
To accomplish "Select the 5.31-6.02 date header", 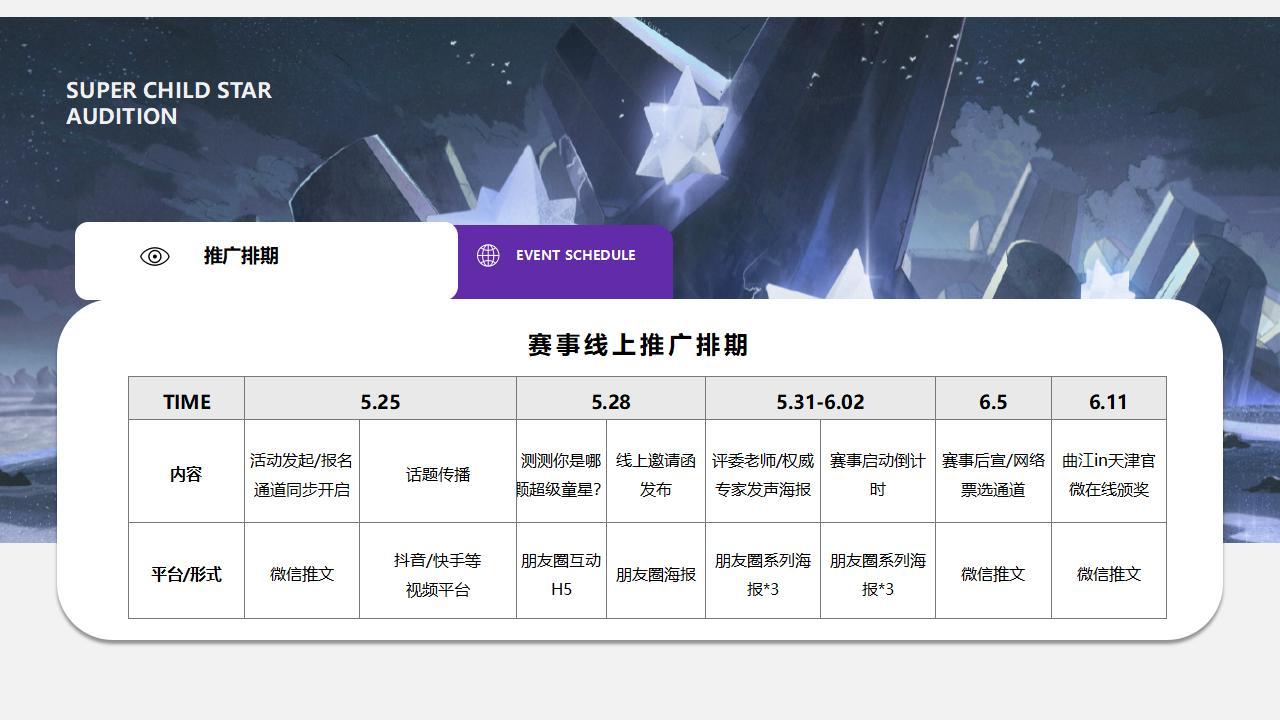I will (x=821, y=399).
